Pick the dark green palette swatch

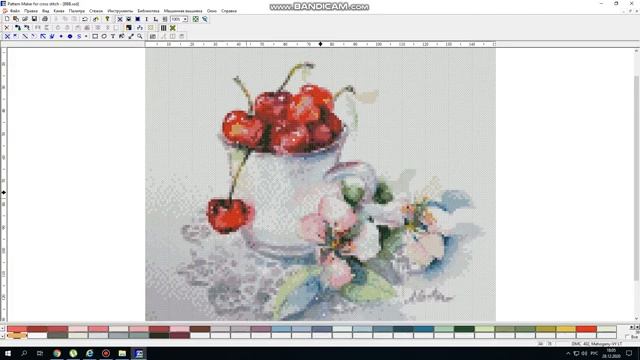464,329
